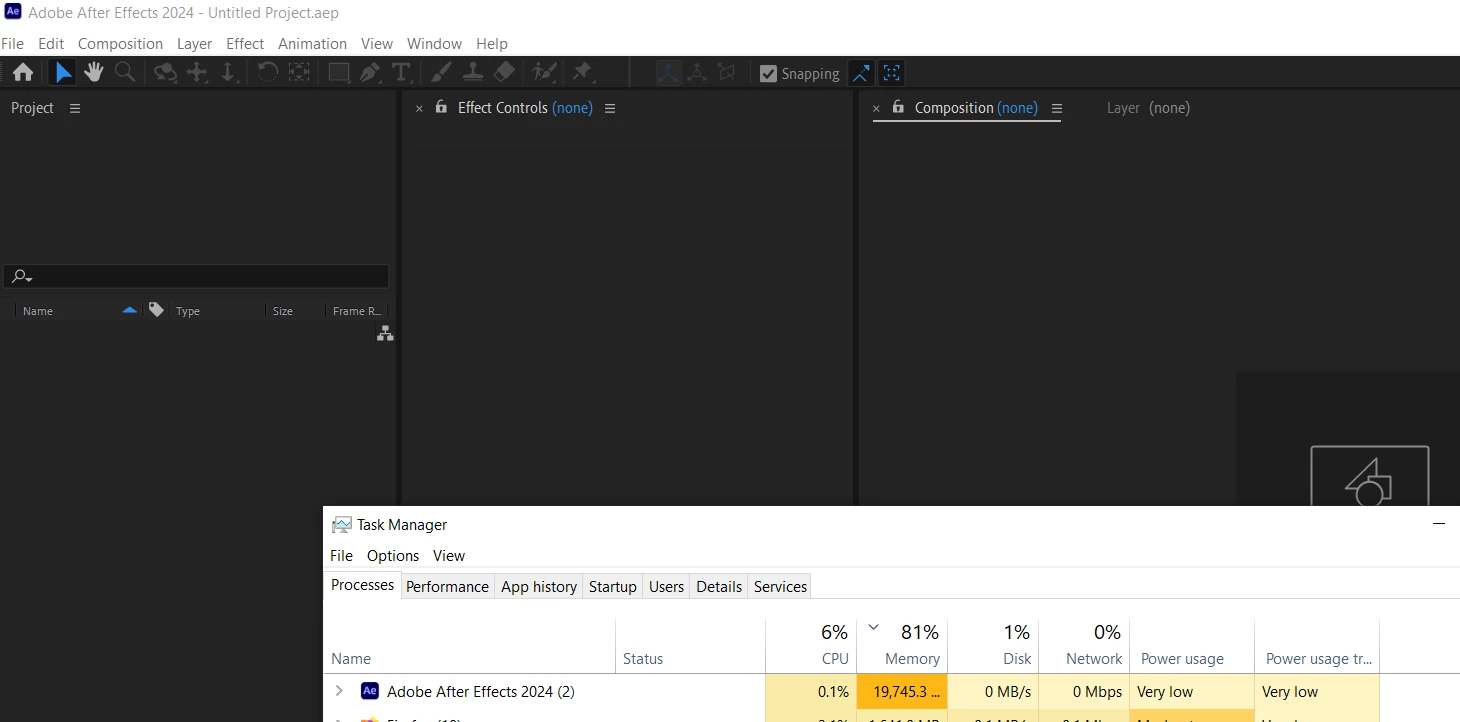Open the Details tab
Screen dimensions: 1460x722
719,587
